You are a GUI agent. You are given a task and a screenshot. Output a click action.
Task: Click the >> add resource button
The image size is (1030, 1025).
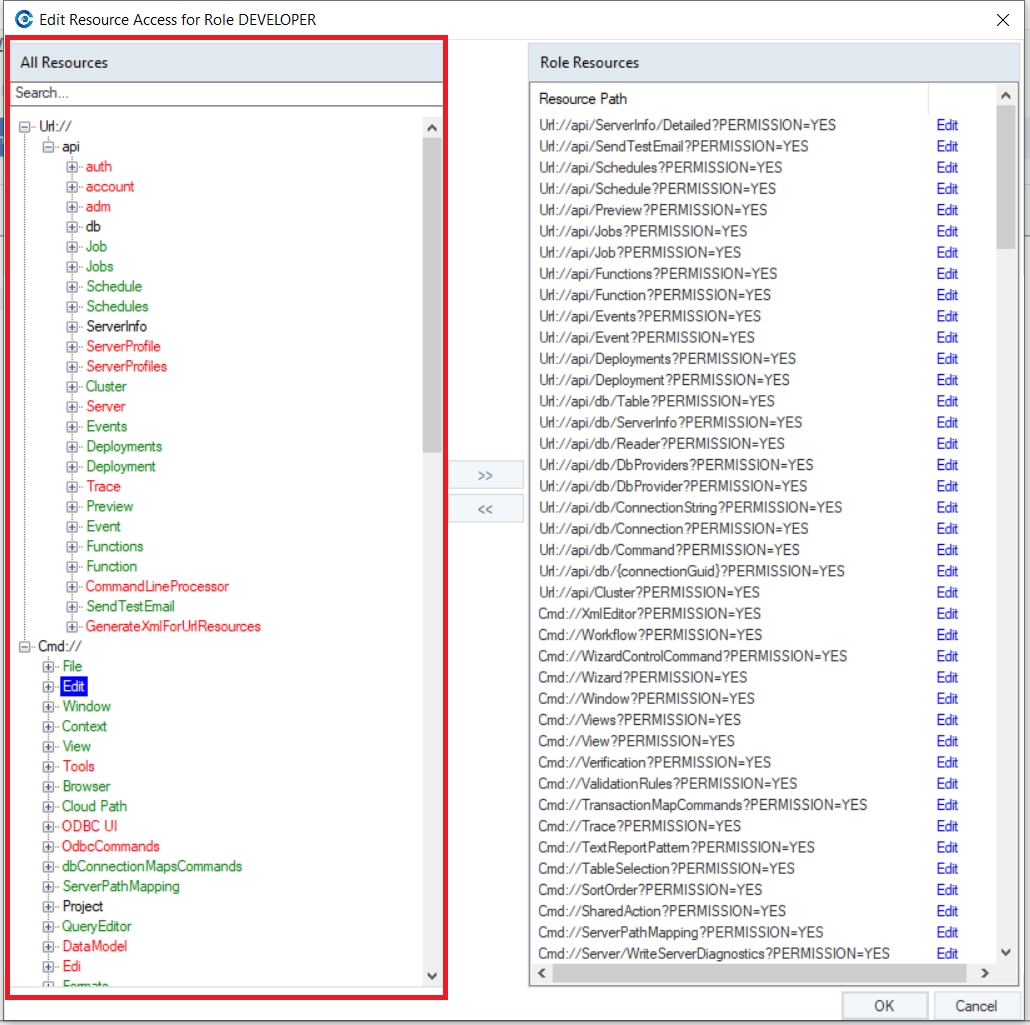[x=485, y=475]
